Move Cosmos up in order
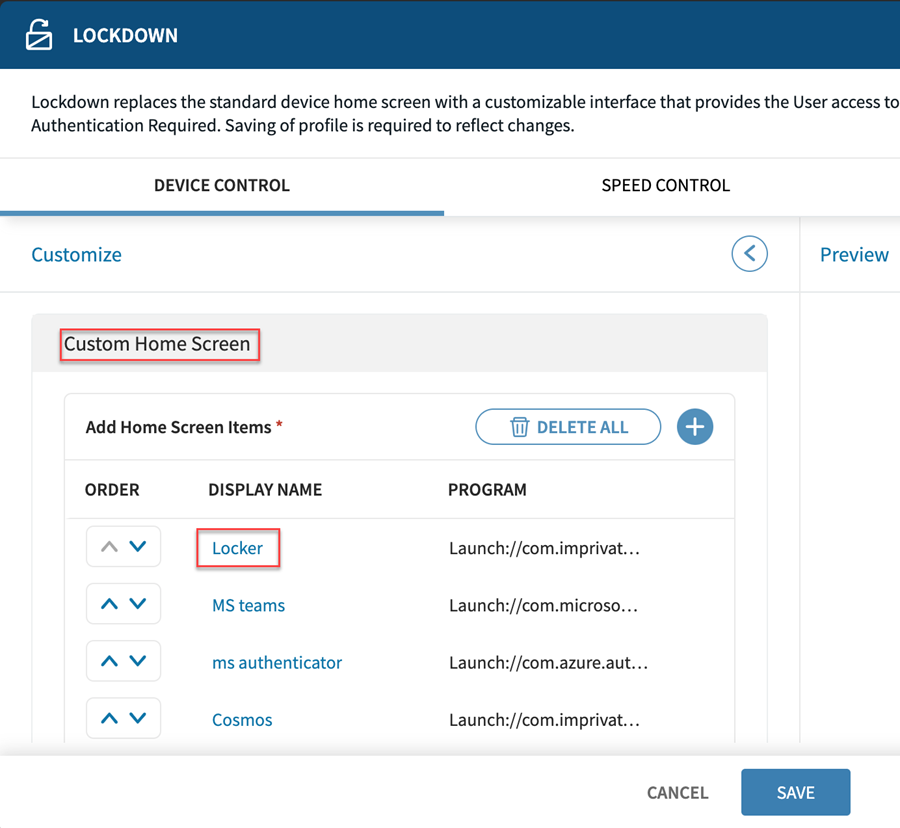The height and width of the screenshot is (828, 900). [110, 718]
